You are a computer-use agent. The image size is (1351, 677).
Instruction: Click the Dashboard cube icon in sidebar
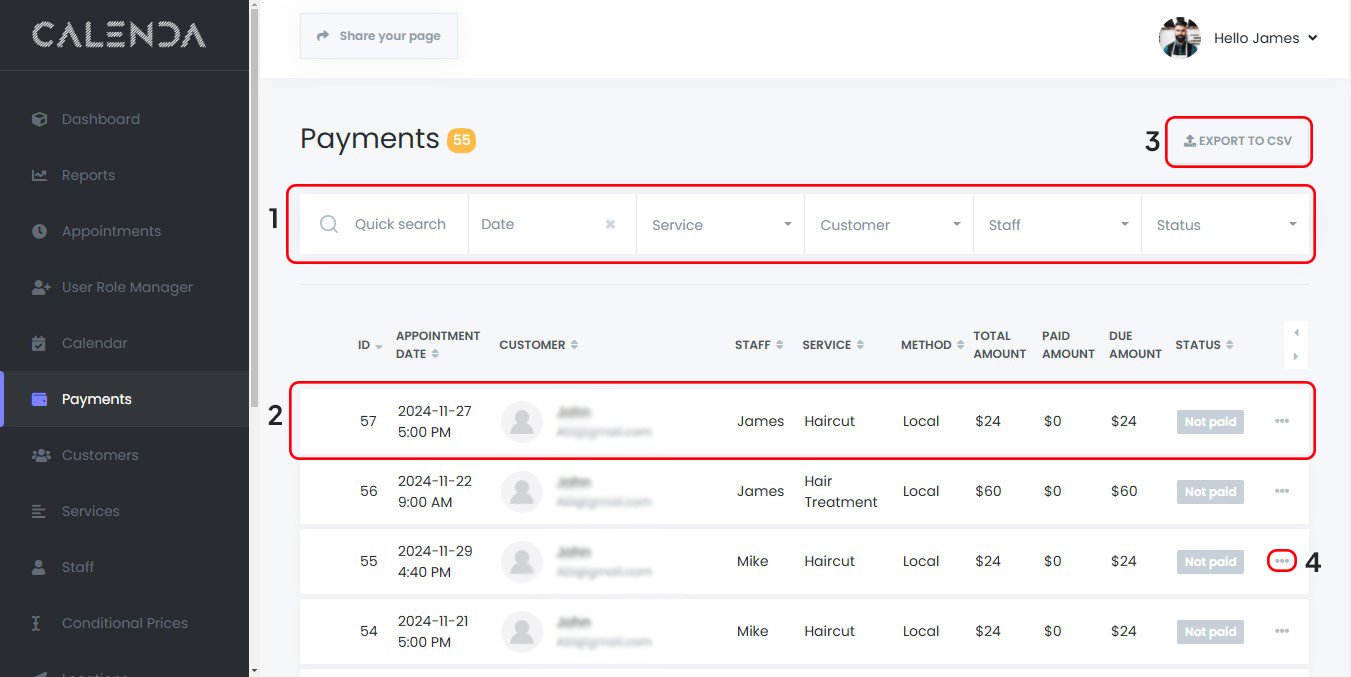(40, 119)
